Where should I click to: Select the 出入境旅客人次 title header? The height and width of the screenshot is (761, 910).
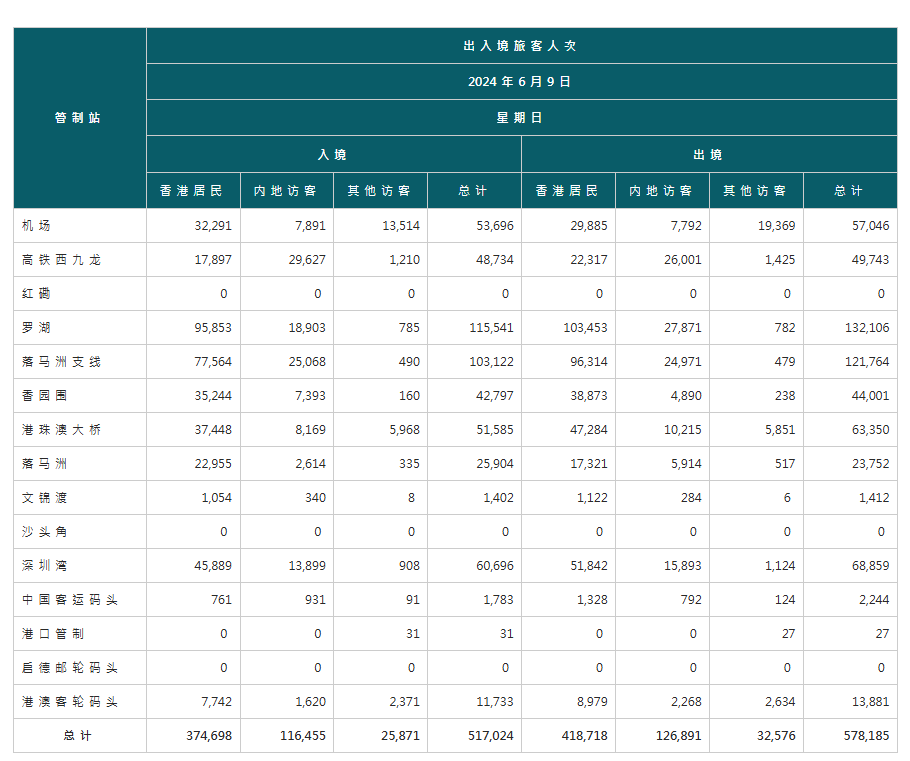(522, 46)
